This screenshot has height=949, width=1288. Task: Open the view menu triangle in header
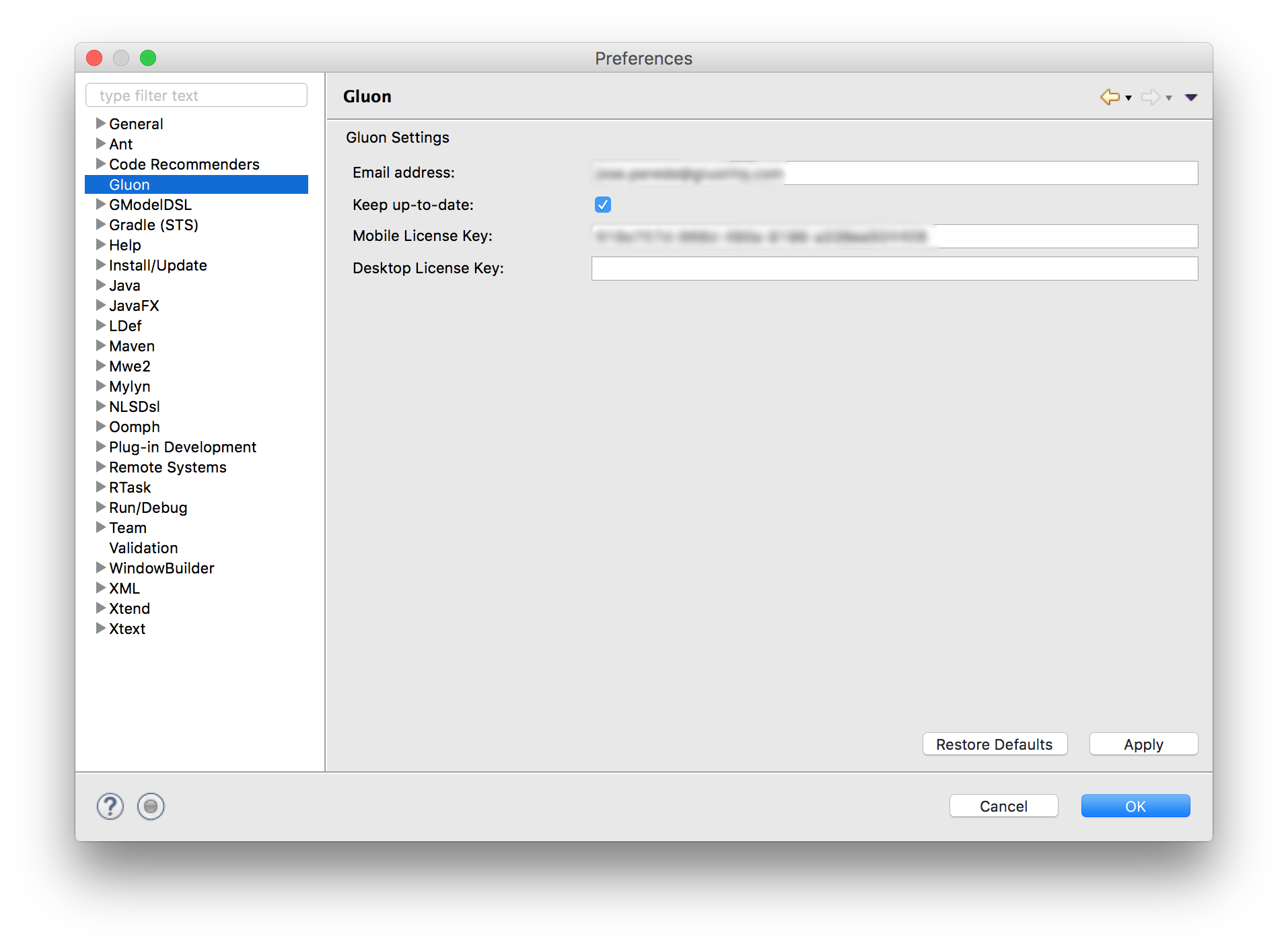tap(1191, 98)
